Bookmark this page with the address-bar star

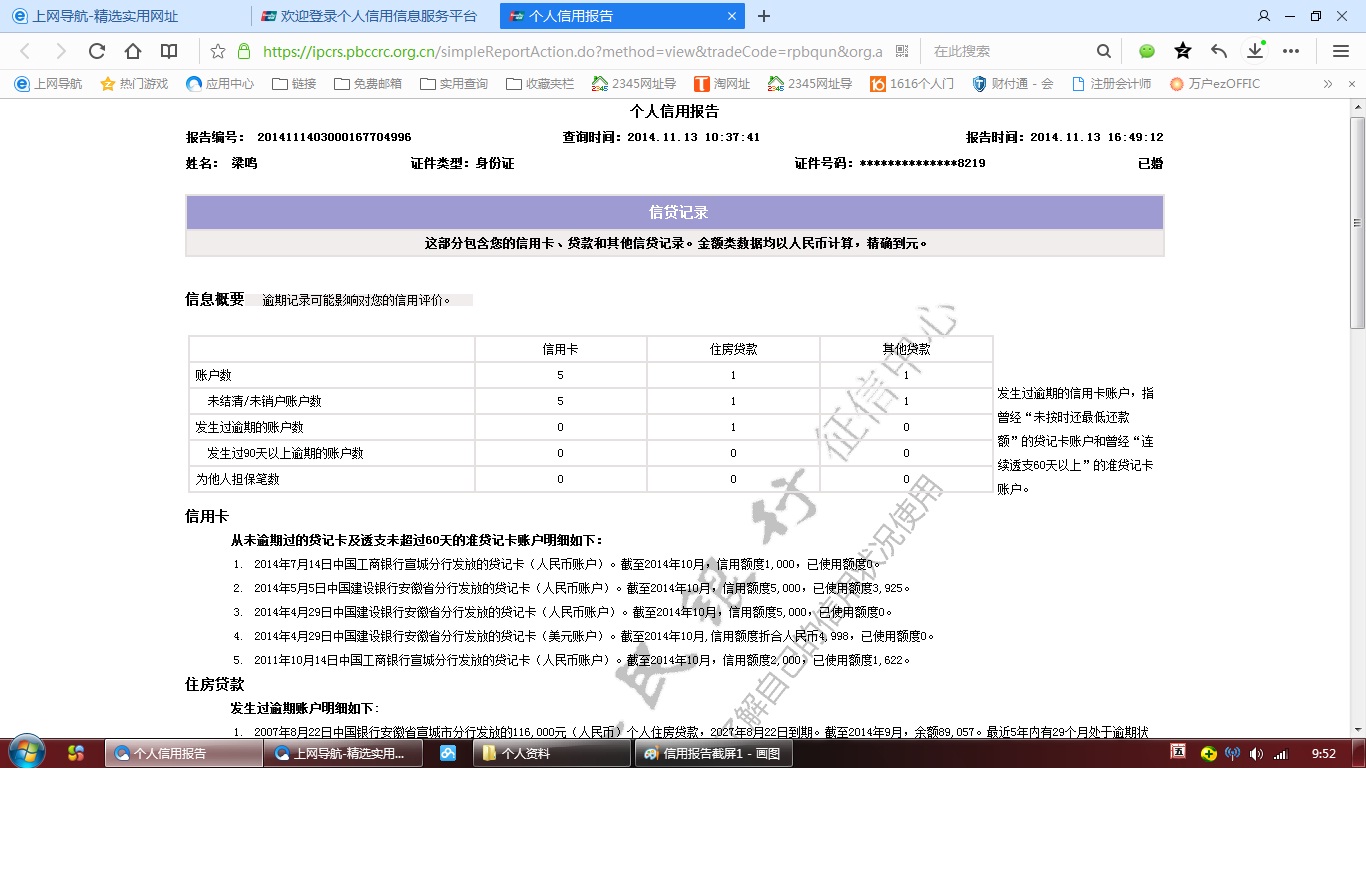(x=218, y=51)
